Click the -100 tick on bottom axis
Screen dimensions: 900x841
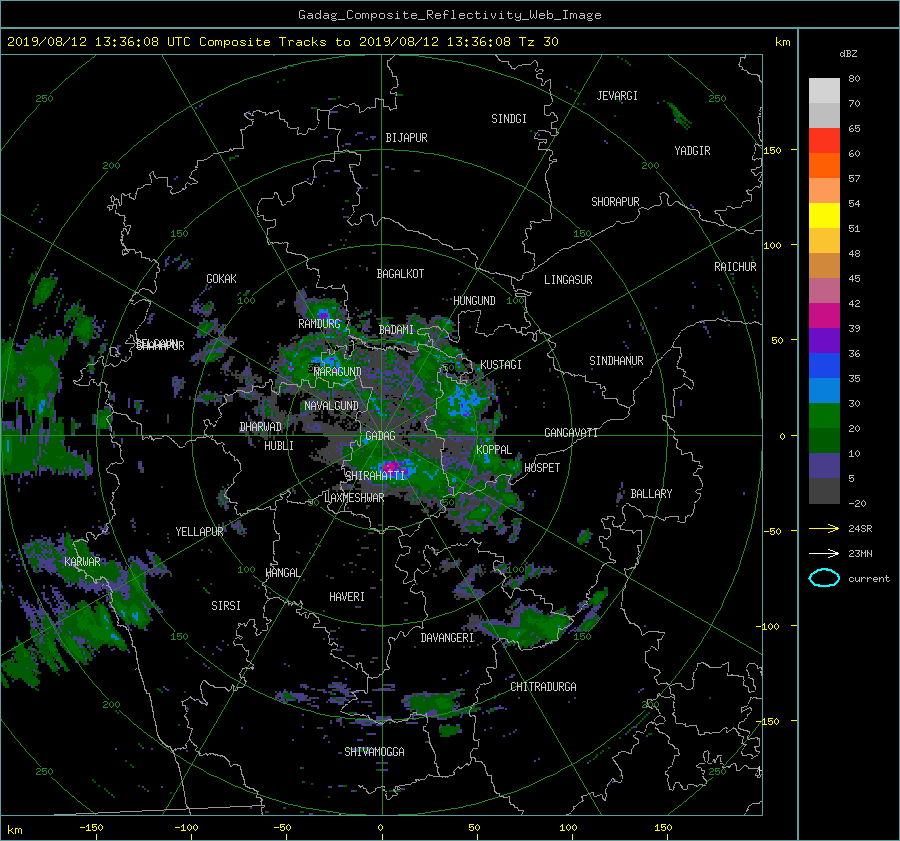186,828
